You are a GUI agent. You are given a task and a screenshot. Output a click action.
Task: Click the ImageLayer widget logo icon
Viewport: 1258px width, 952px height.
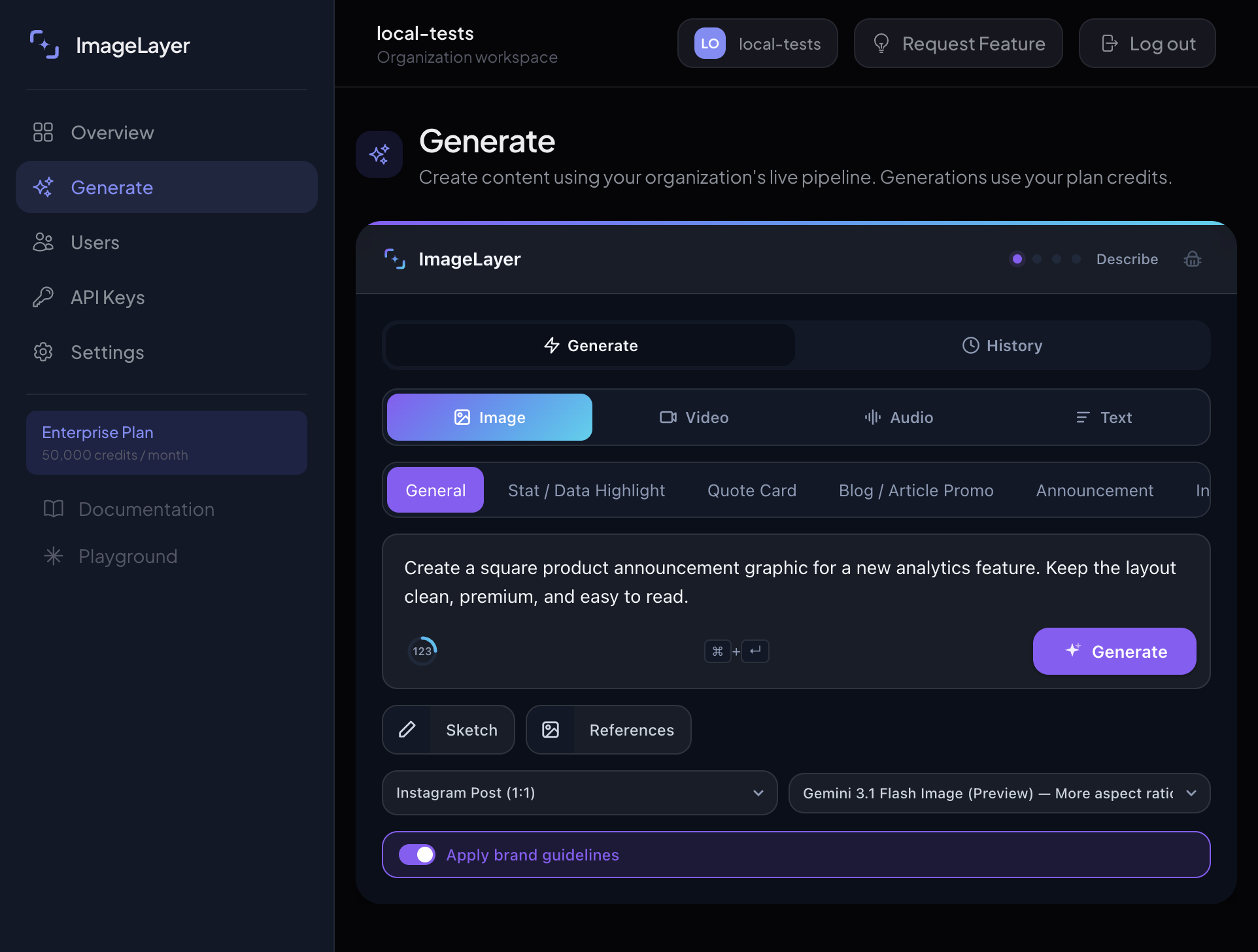pyautogui.click(x=395, y=259)
